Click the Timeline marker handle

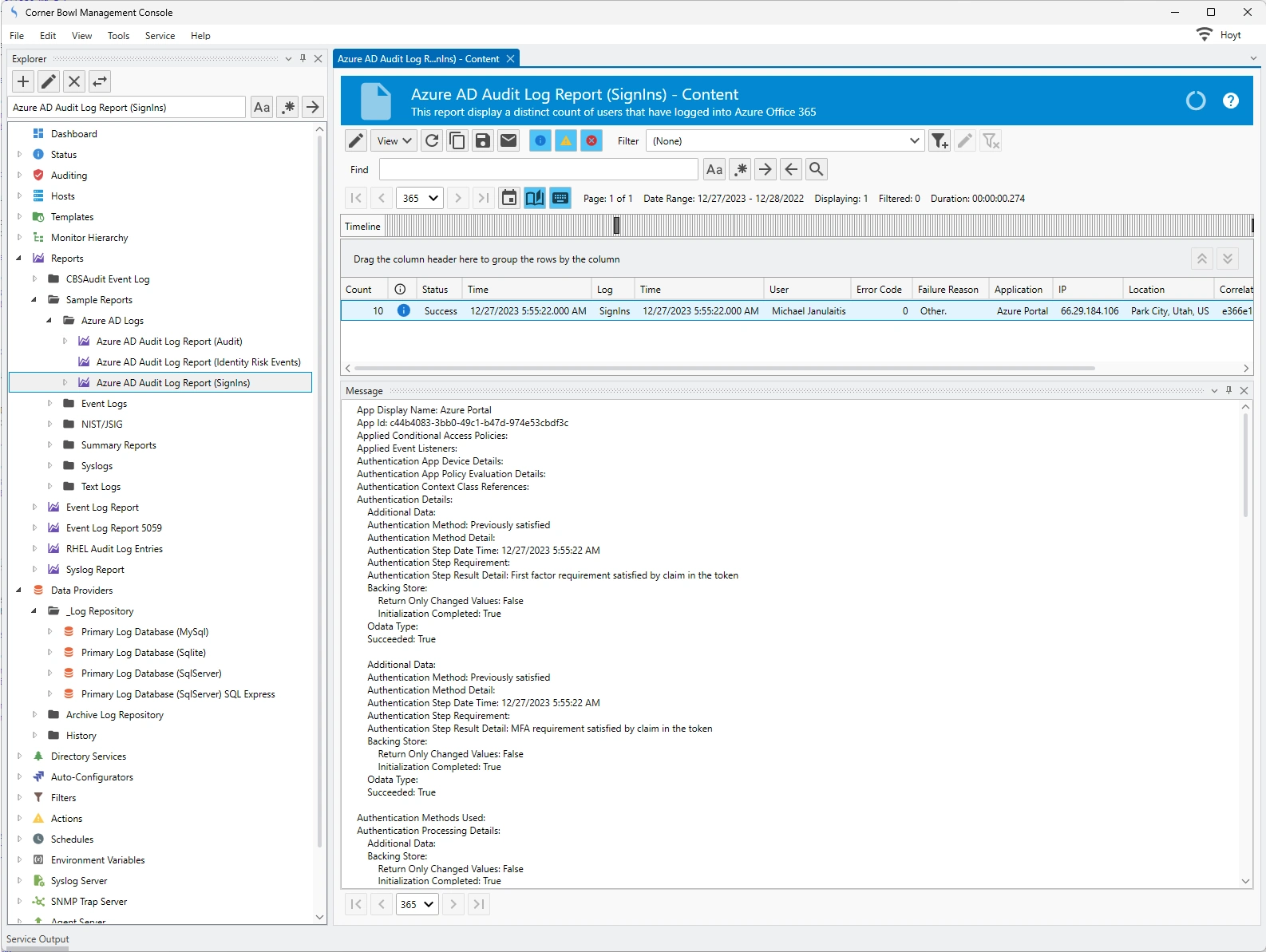pos(616,227)
